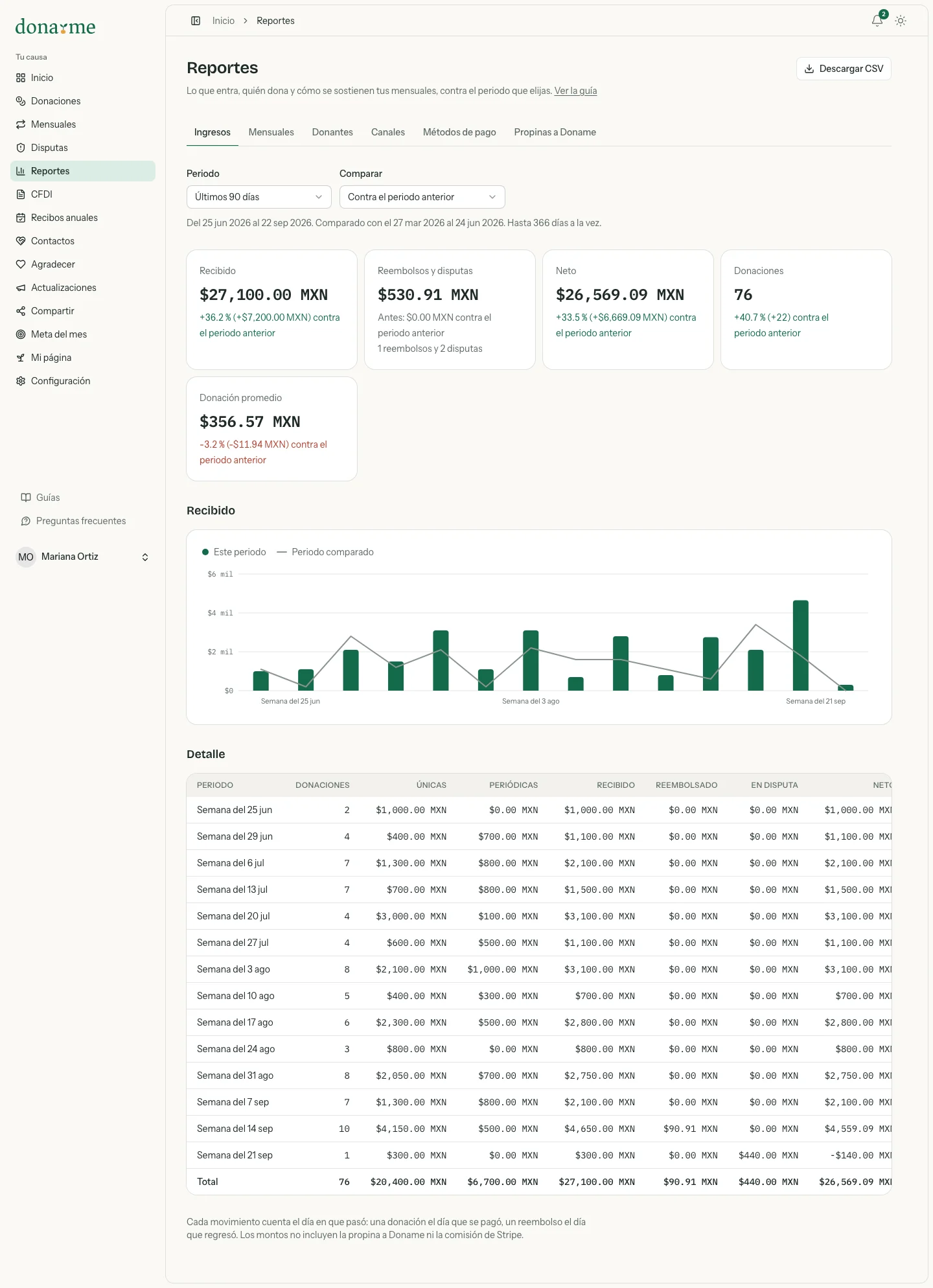
Task: Click the Mi página sprout icon
Action: pyautogui.click(x=21, y=358)
